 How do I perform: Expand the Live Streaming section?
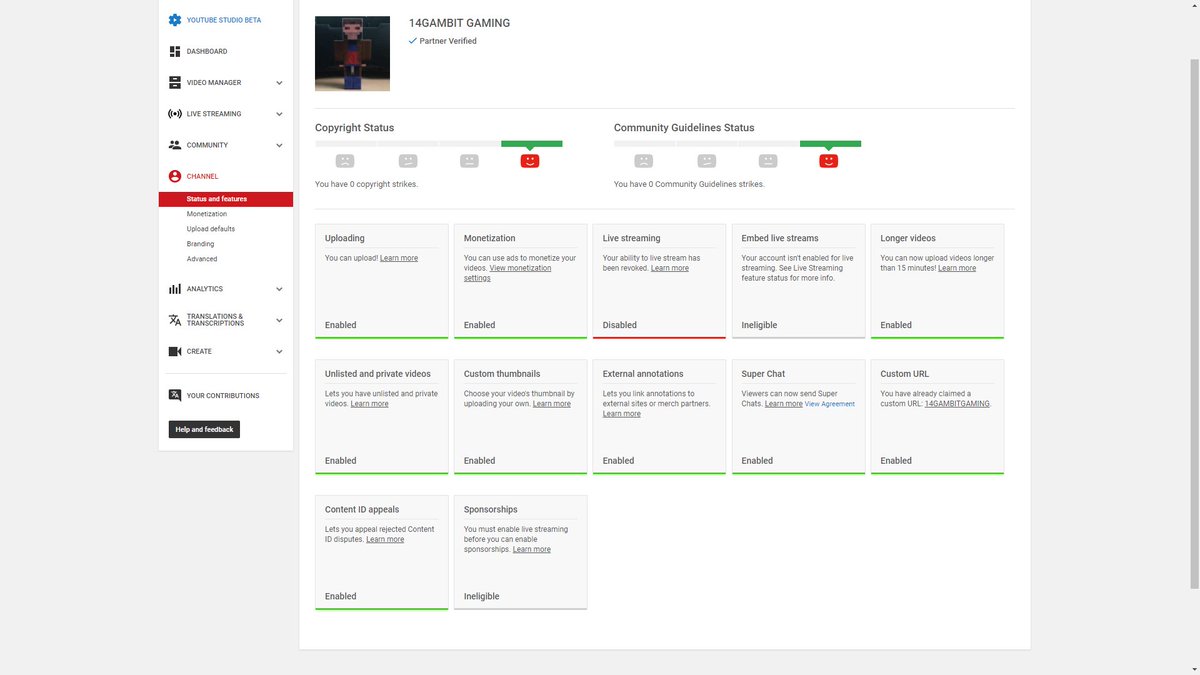click(279, 114)
